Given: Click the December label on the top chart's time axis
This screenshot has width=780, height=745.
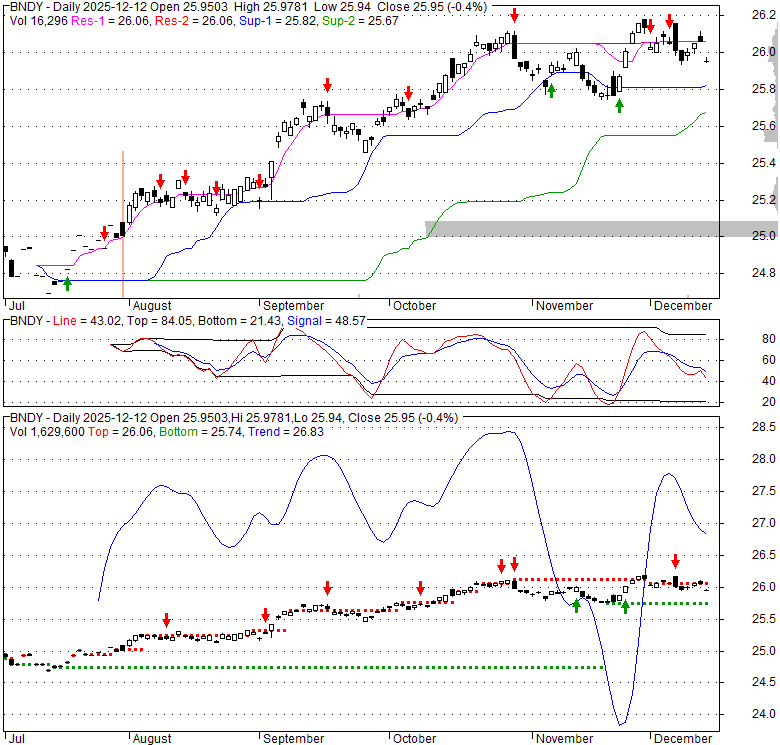Looking at the screenshot, I should click(x=683, y=305).
